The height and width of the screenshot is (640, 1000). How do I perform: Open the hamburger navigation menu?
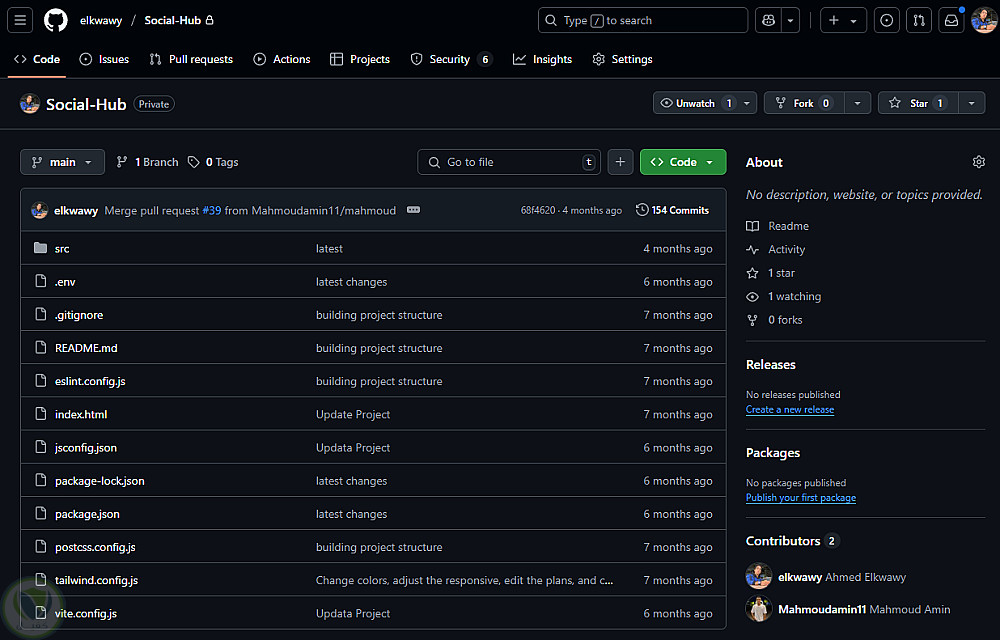(20, 20)
